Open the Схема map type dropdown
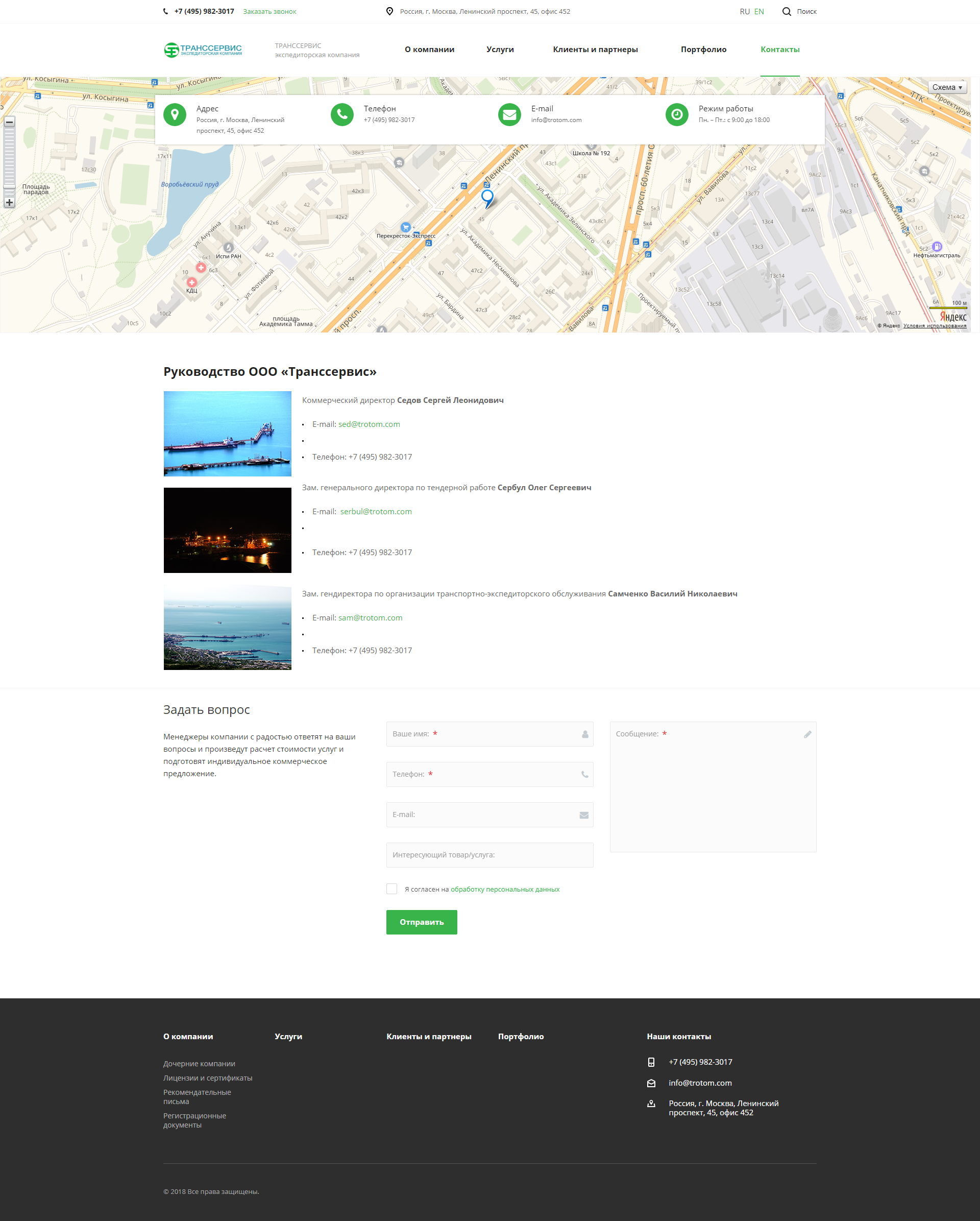980x1221 pixels. (x=947, y=87)
